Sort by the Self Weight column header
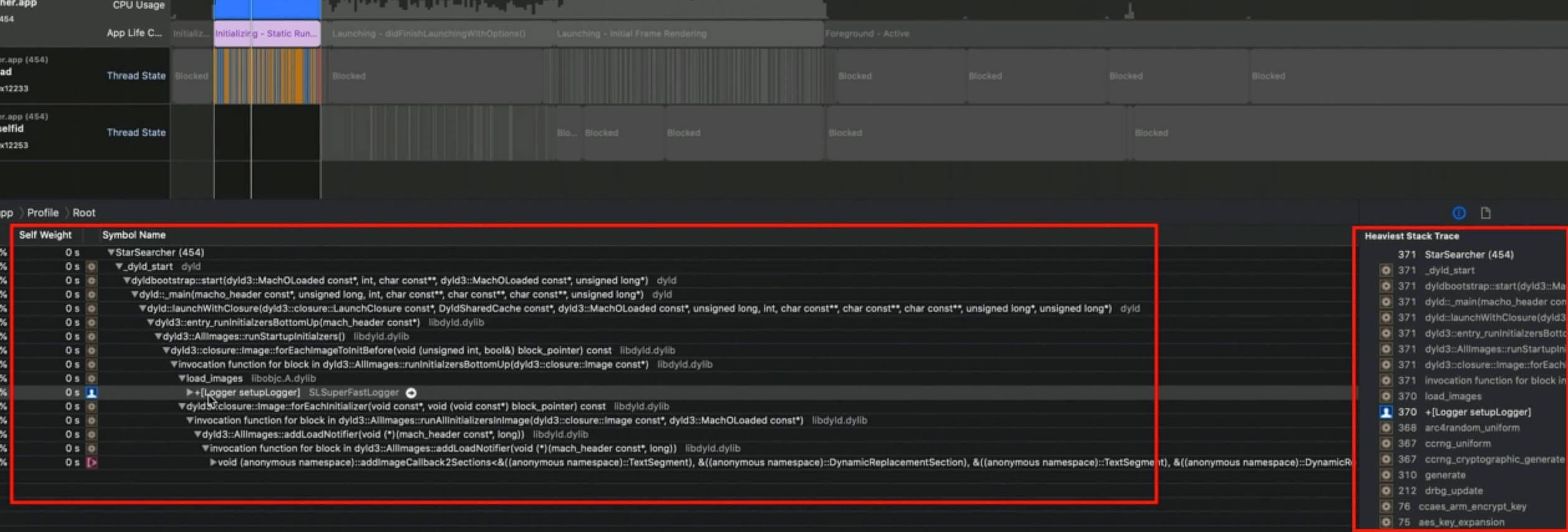The width and height of the screenshot is (1568, 532). tap(45, 235)
